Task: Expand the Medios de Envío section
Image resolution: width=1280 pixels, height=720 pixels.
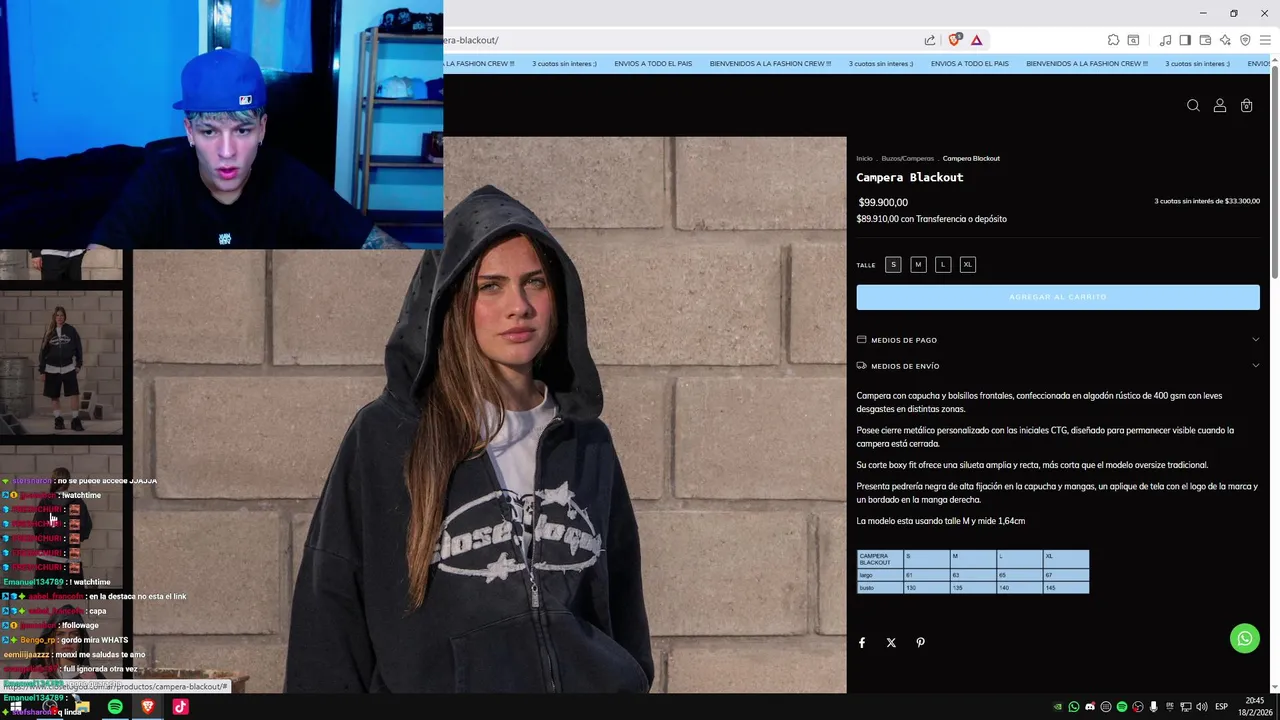Action: (1058, 366)
